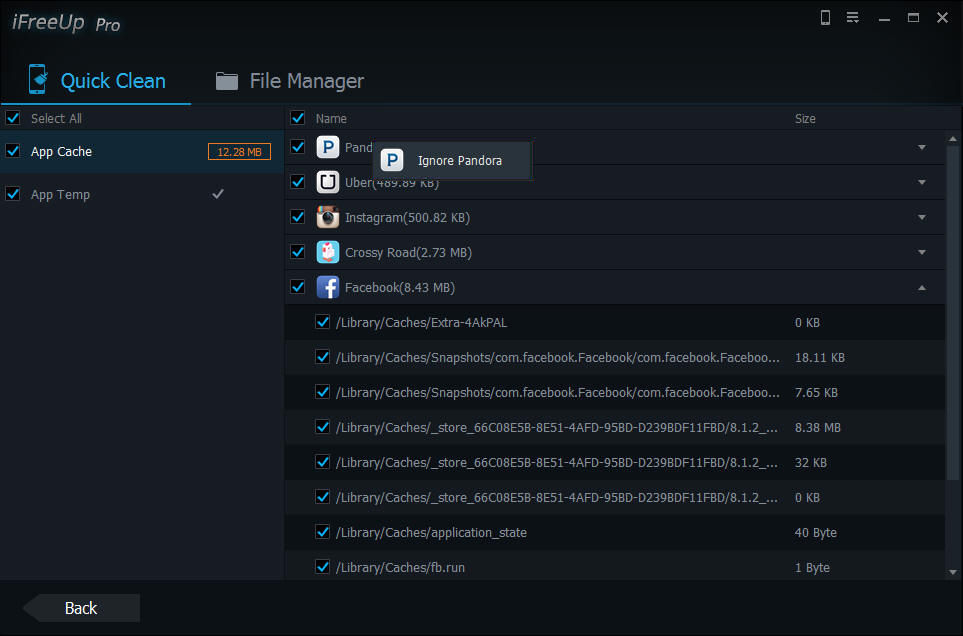Open the menu list icon in title bar
This screenshot has height=636, width=963.
point(852,18)
